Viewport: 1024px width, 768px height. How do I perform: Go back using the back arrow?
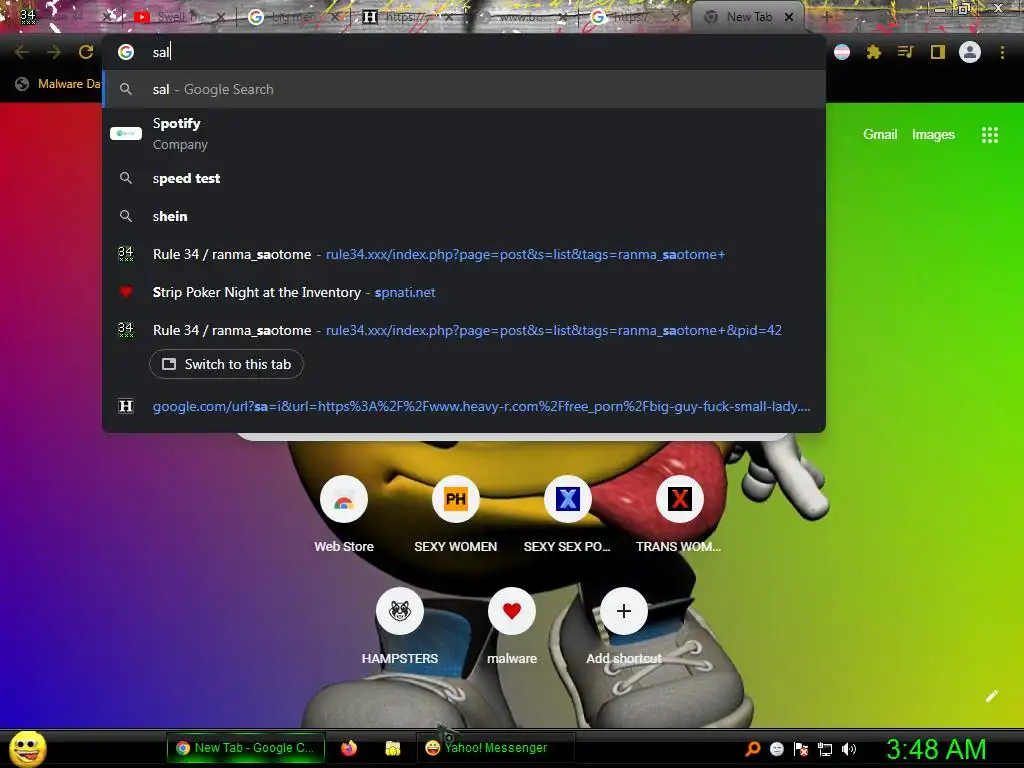tap(22, 52)
